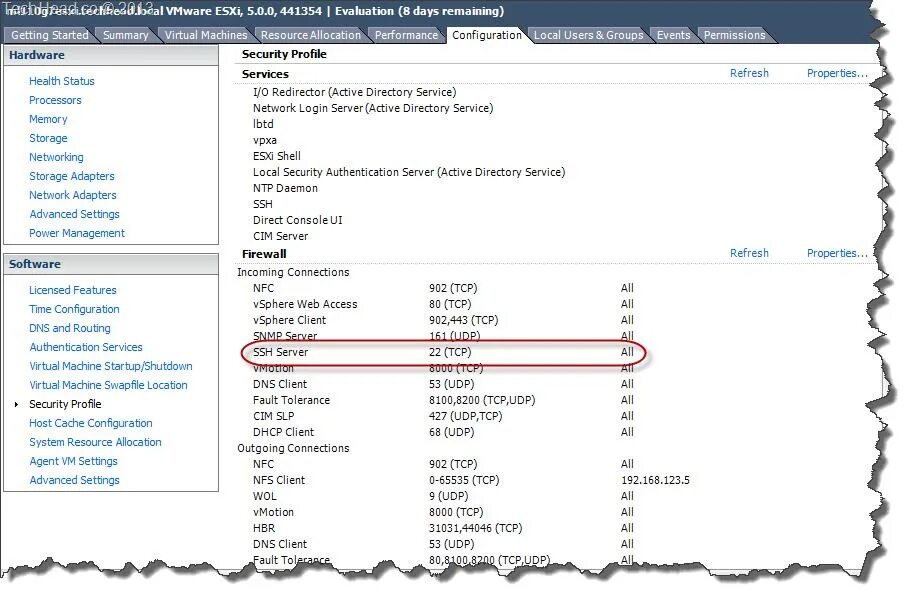Open Processors hardware settings
913x600 pixels.
click(55, 100)
